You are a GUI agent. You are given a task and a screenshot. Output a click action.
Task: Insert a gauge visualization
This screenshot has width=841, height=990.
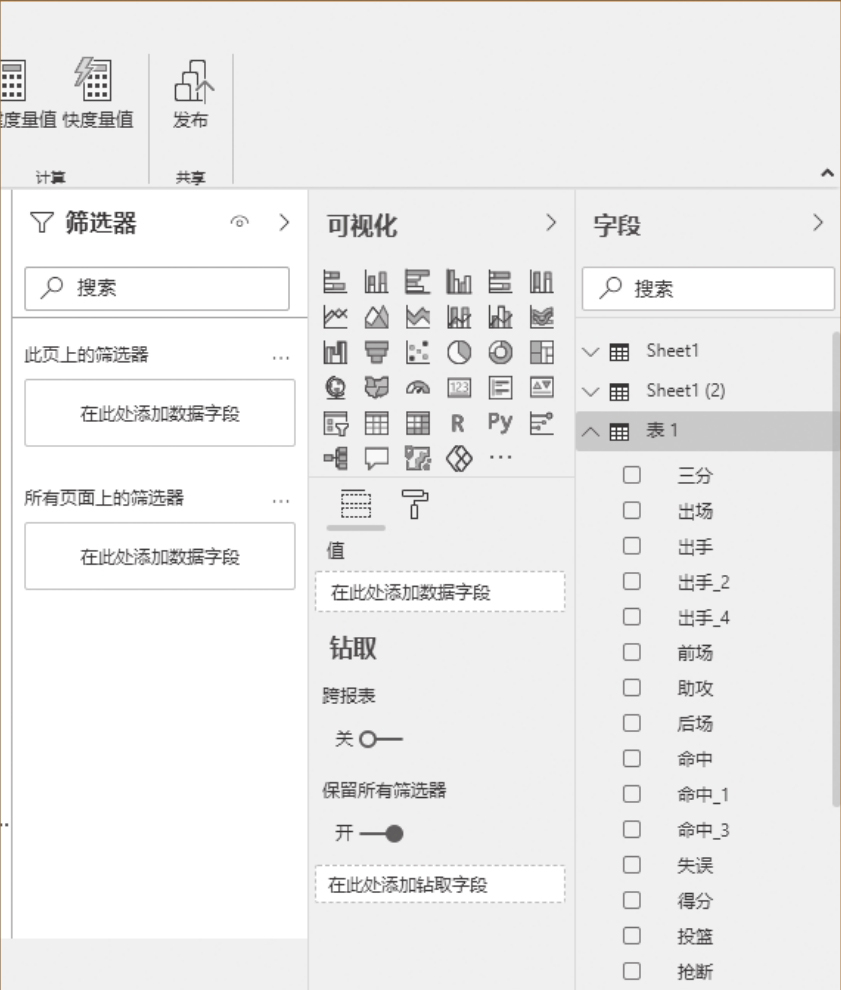pos(417,388)
